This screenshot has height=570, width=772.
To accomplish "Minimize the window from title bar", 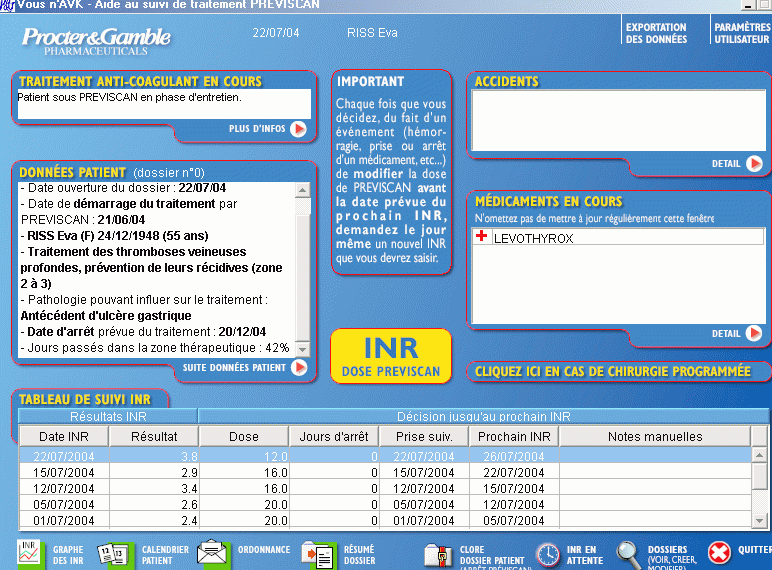I will click(747, 5).
